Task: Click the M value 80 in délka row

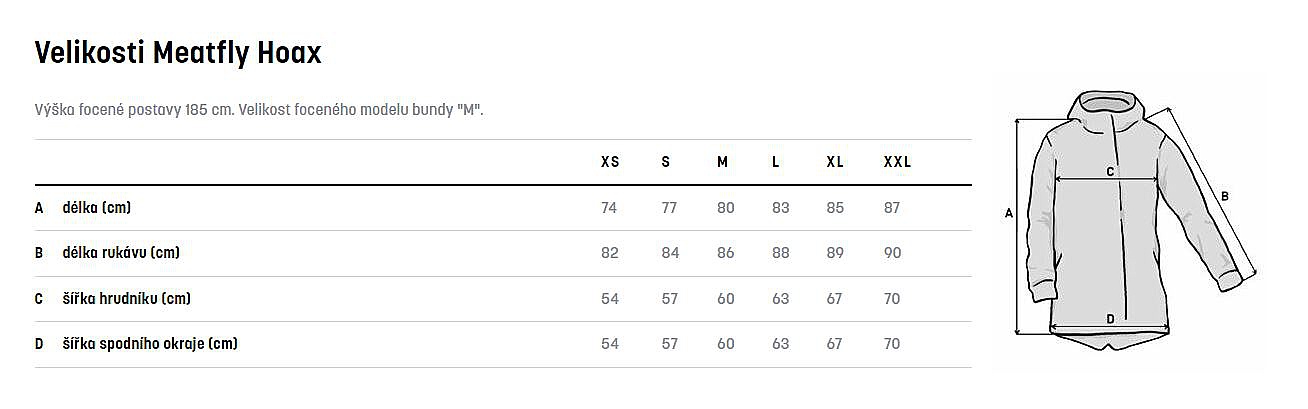Action: click(726, 208)
